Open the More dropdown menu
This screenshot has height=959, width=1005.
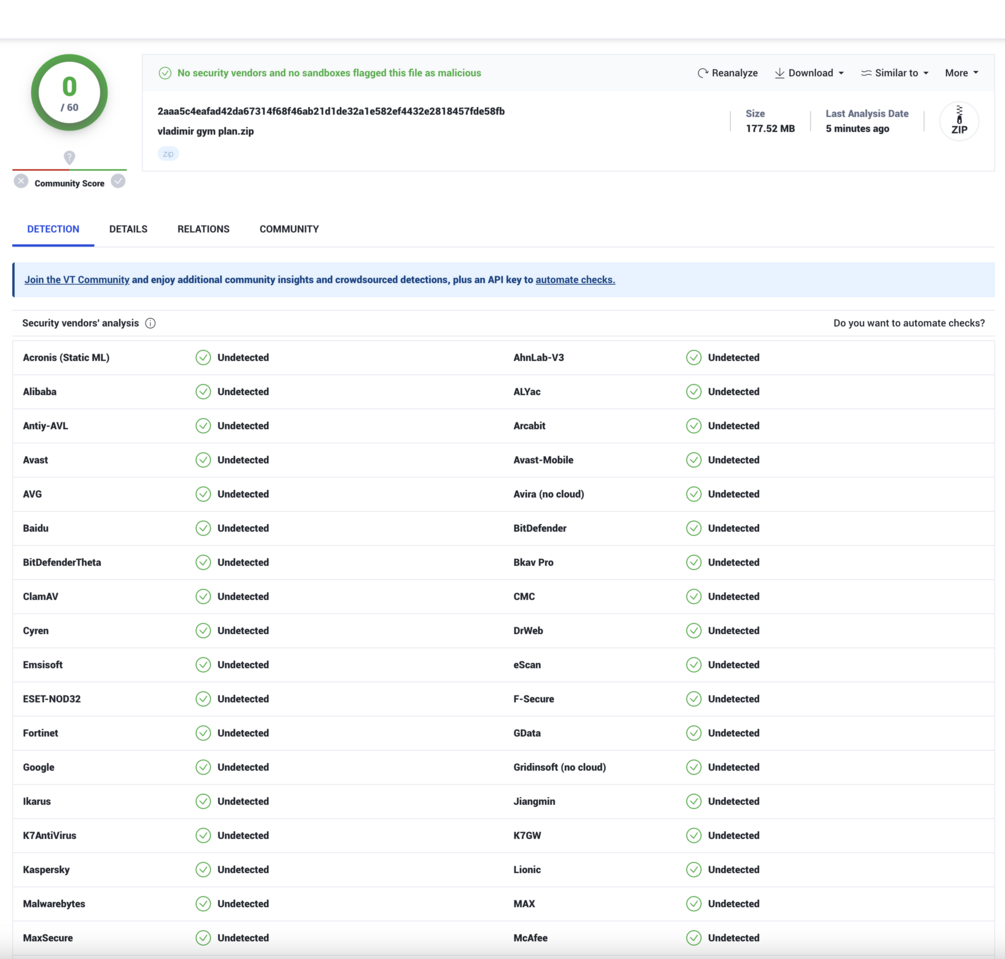tap(961, 73)
